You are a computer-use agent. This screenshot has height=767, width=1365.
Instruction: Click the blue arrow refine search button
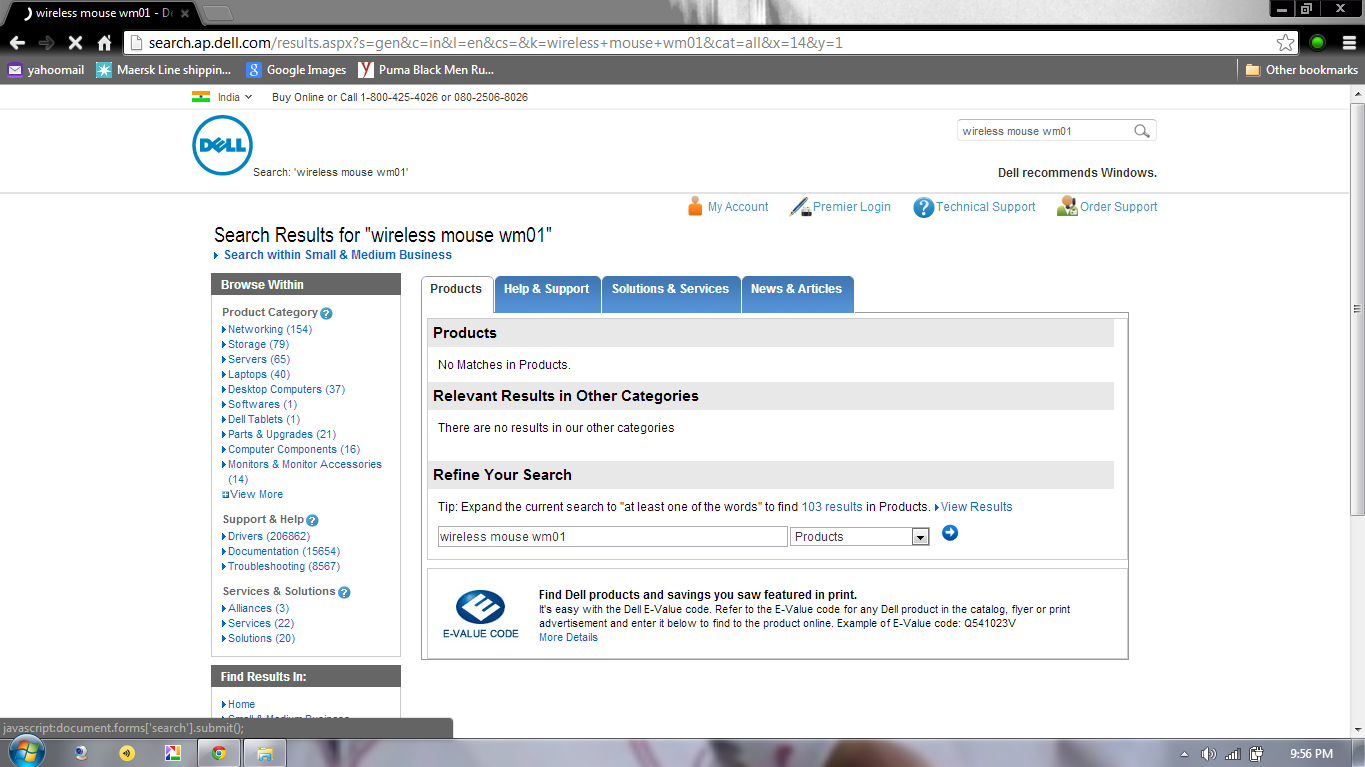(950, 533)
